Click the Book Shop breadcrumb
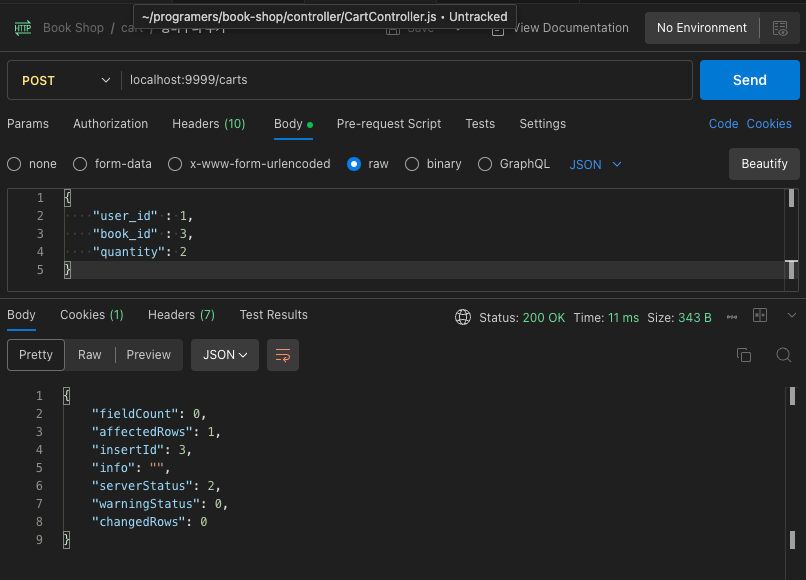The image size is (806, 580). 73,28
